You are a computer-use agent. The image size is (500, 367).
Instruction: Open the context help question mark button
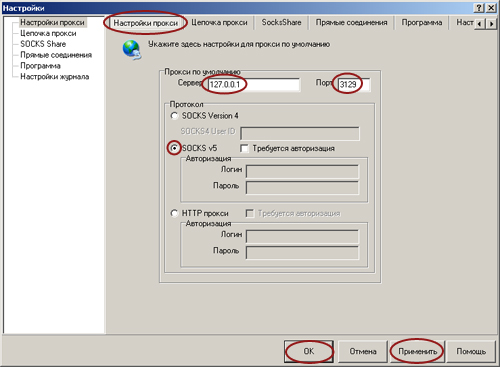[x=479, y=8]
